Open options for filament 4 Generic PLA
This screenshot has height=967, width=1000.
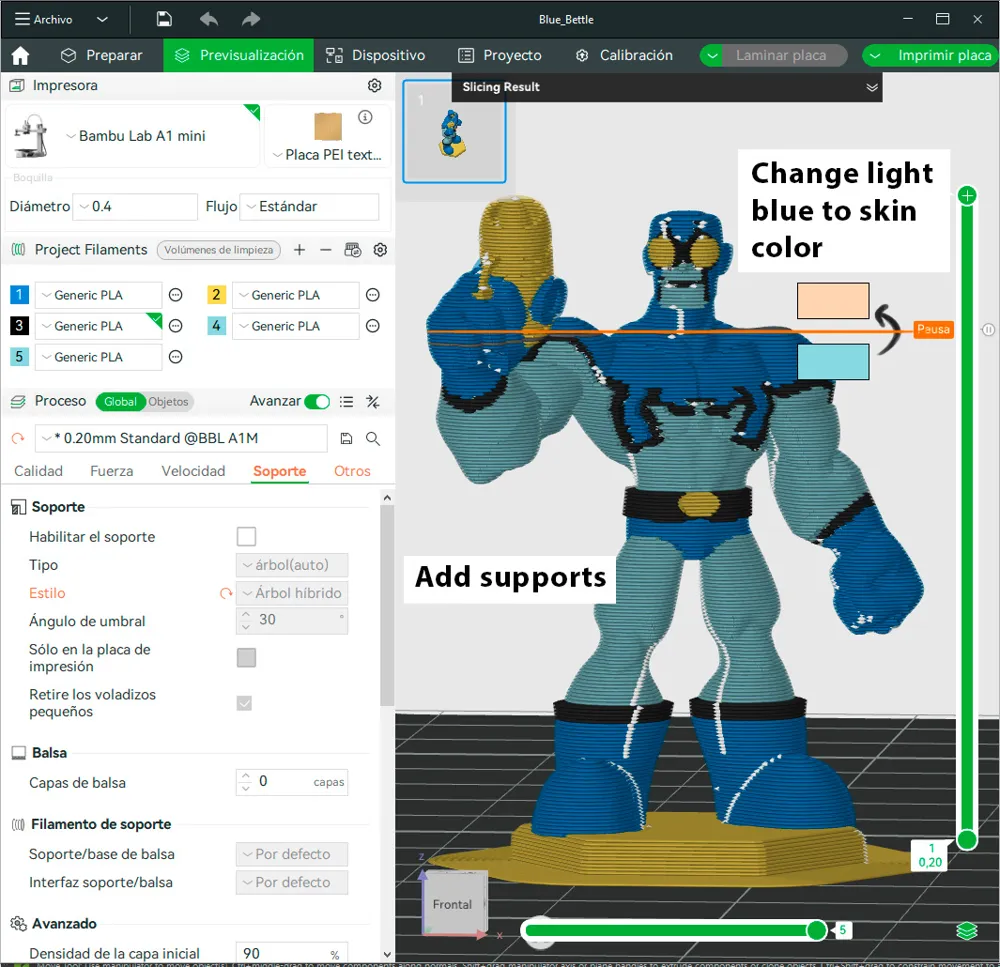(372, 326)
